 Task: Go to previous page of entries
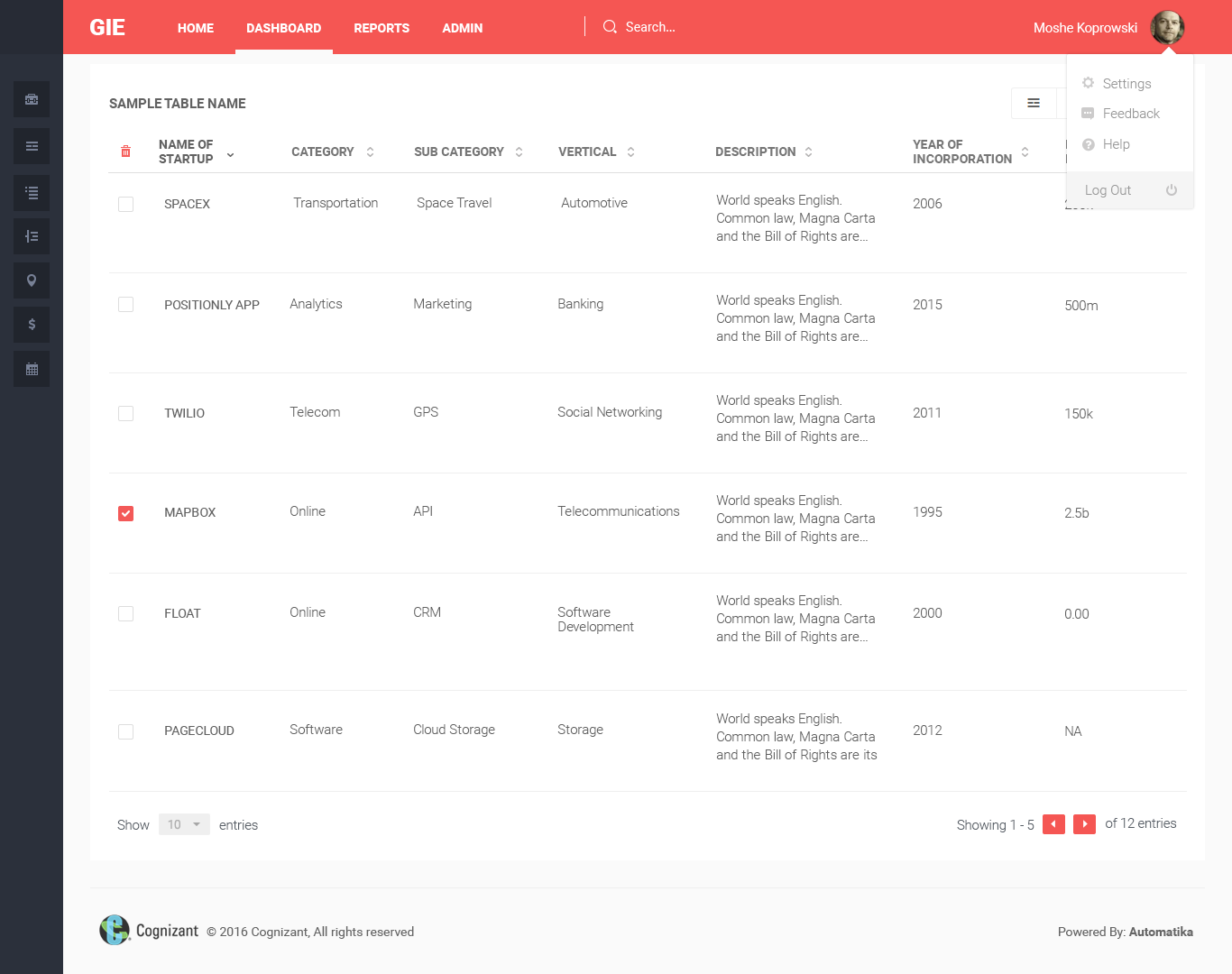[1053, 824]
